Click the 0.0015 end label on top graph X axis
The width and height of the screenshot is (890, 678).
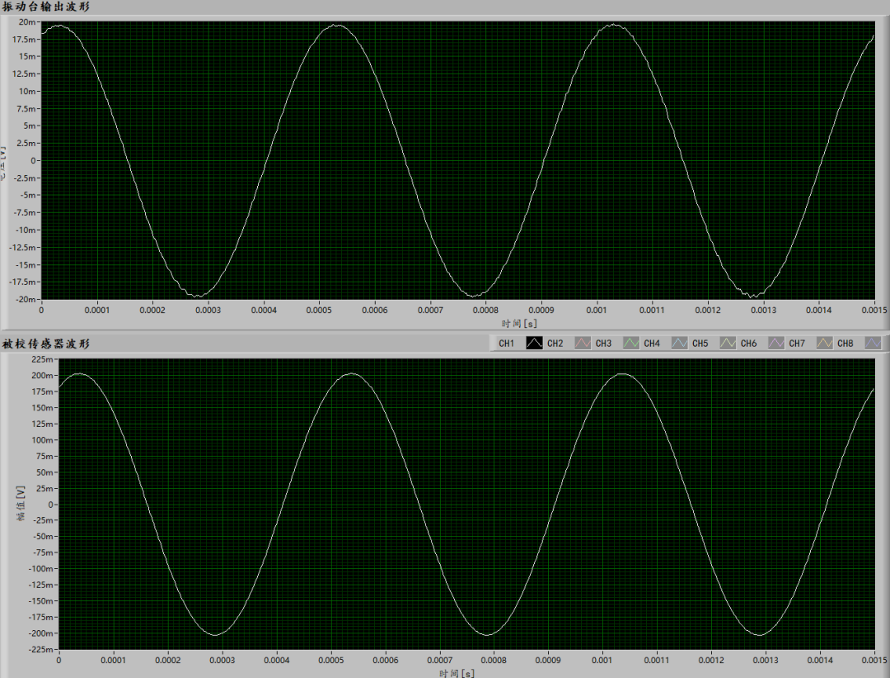click(874, 310)
